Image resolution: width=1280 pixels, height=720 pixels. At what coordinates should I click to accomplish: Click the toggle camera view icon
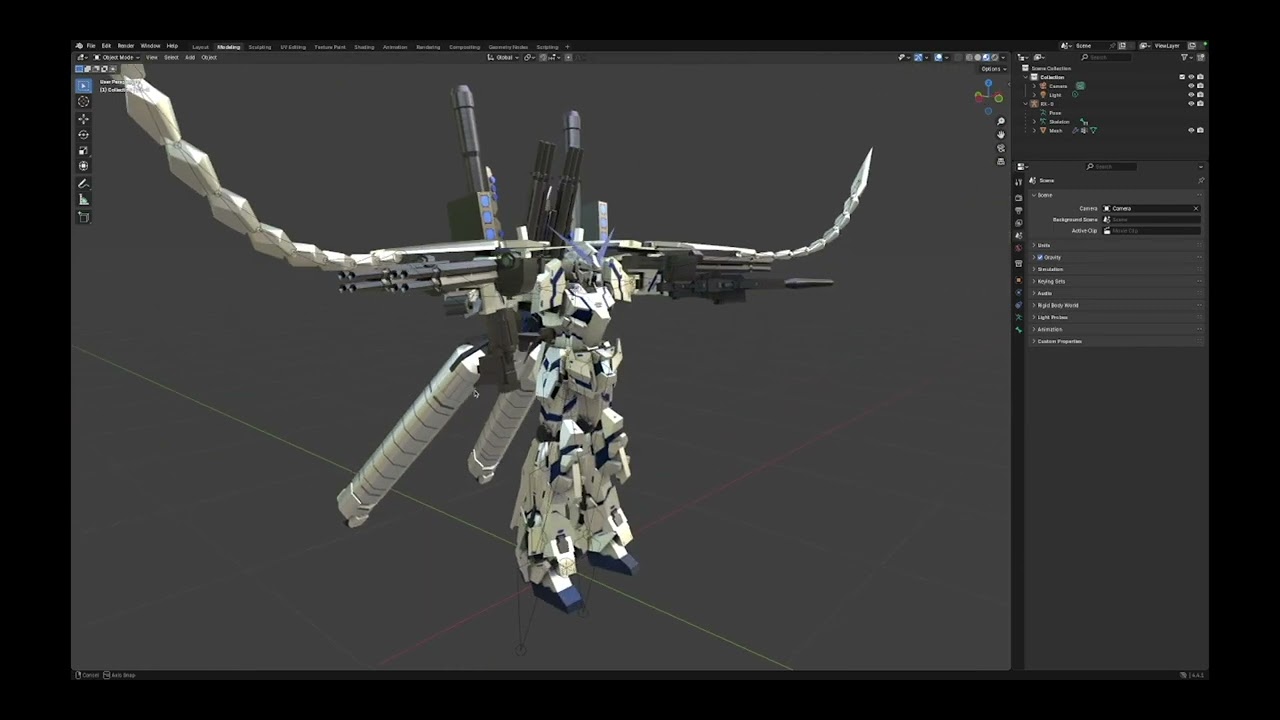tap(1001, 148)
